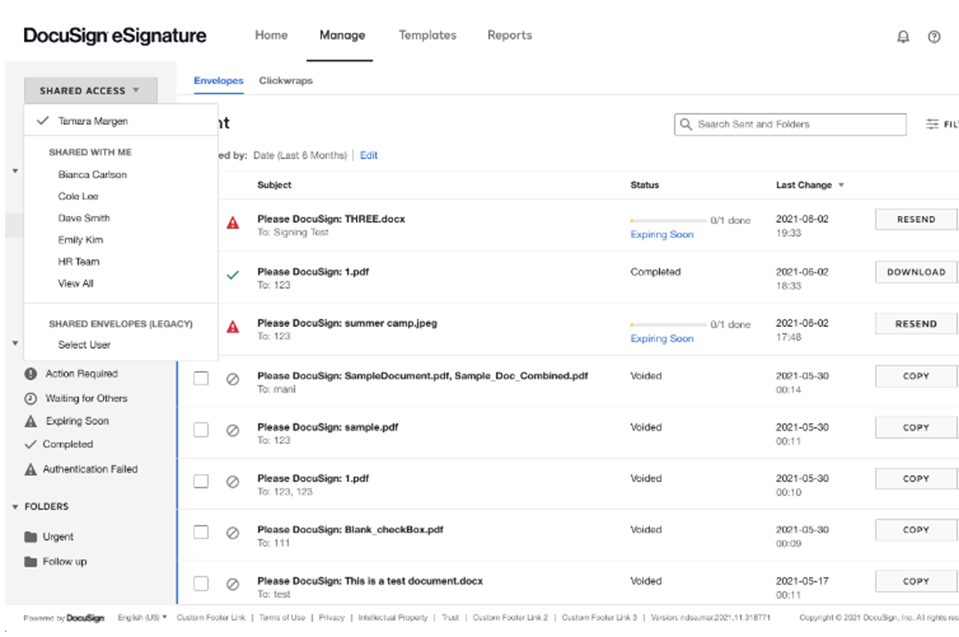The image size is (959, 637).
Task: Click the Completed checkmark icon in sidebar
Action: pos(31,444)
